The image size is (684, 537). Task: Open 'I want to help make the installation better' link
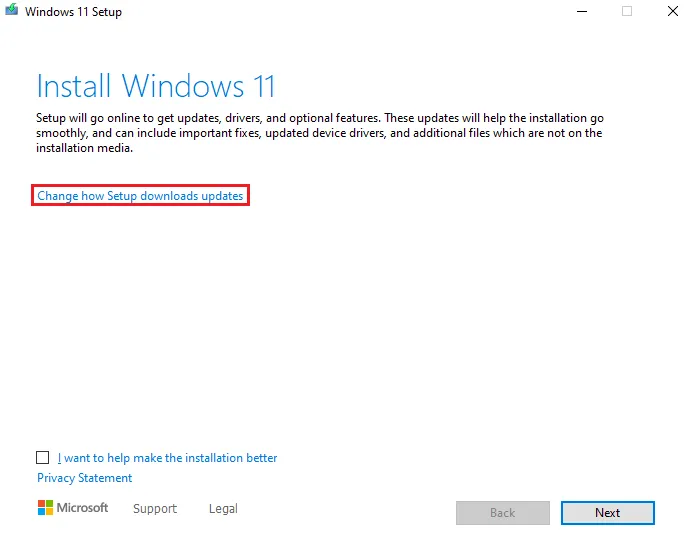pos(168,458)
